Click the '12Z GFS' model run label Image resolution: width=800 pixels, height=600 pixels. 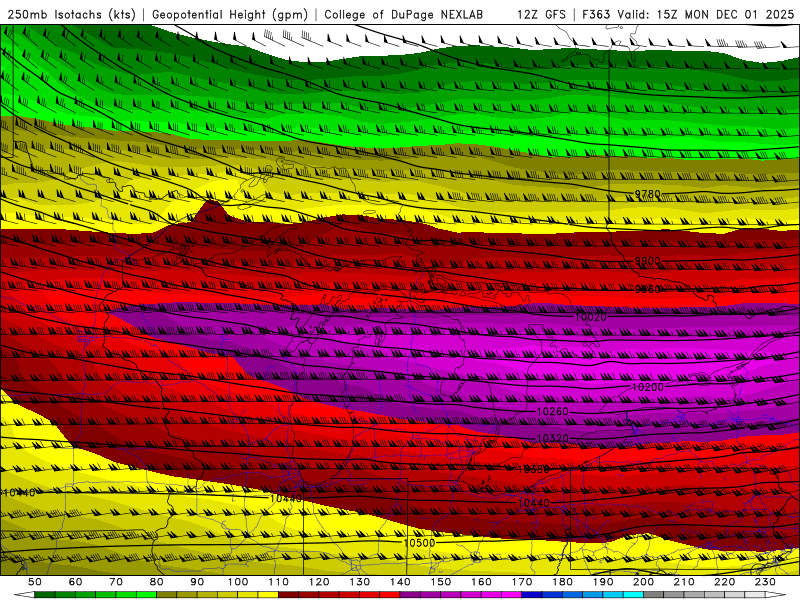click(541, 14)
